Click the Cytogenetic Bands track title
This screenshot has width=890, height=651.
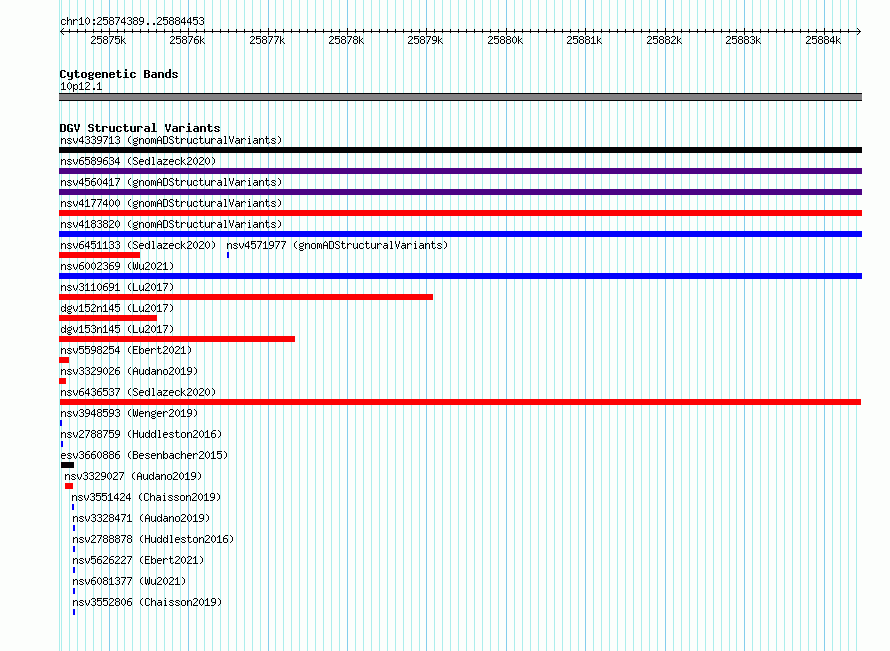click(119, 74)
